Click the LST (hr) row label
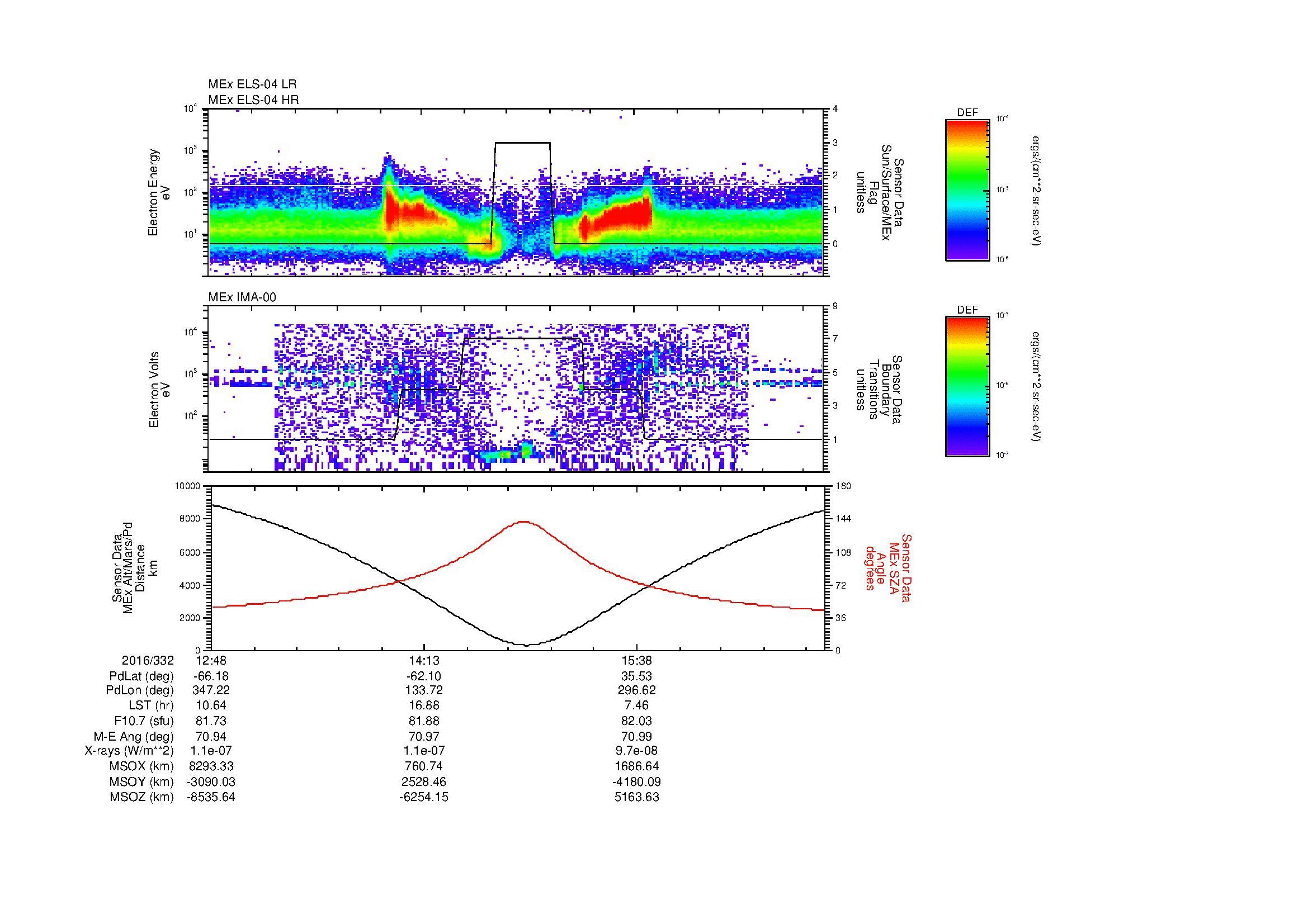 coord(152,705)
